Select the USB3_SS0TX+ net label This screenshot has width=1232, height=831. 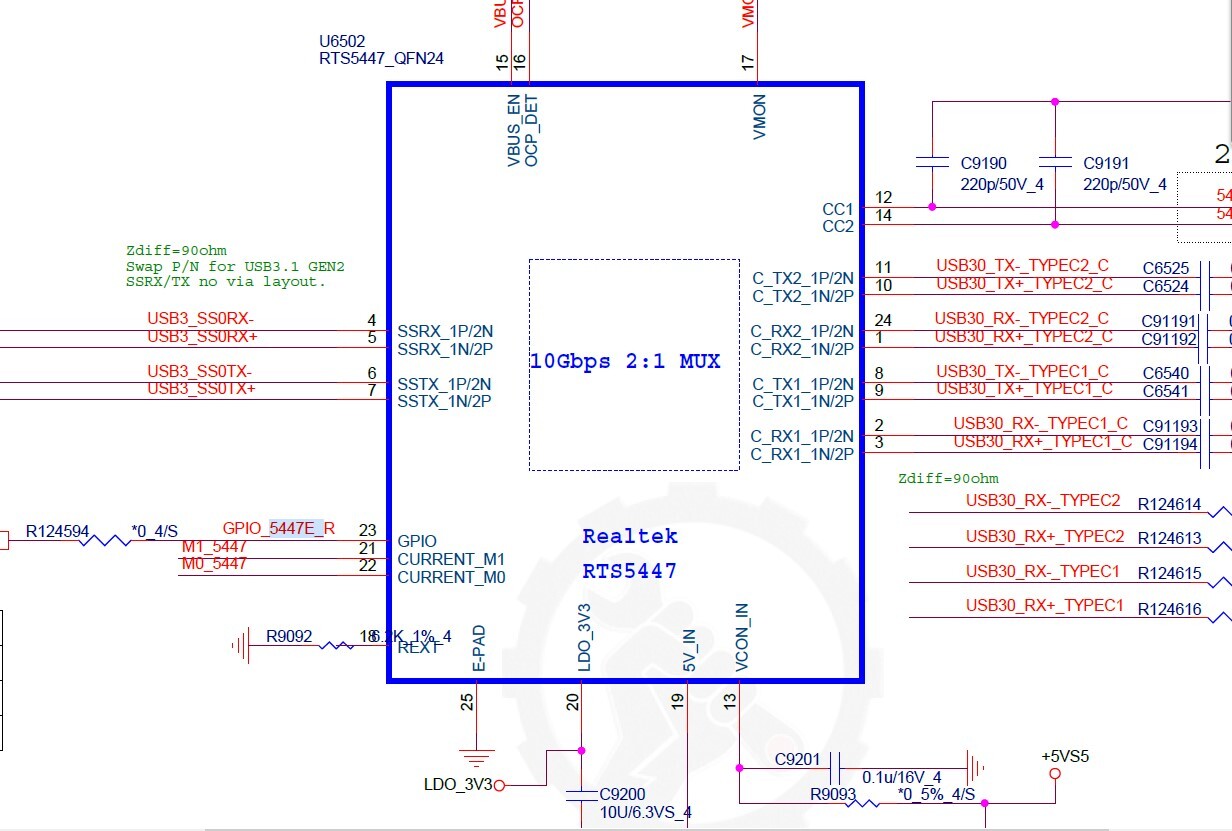tap(202, 388)
